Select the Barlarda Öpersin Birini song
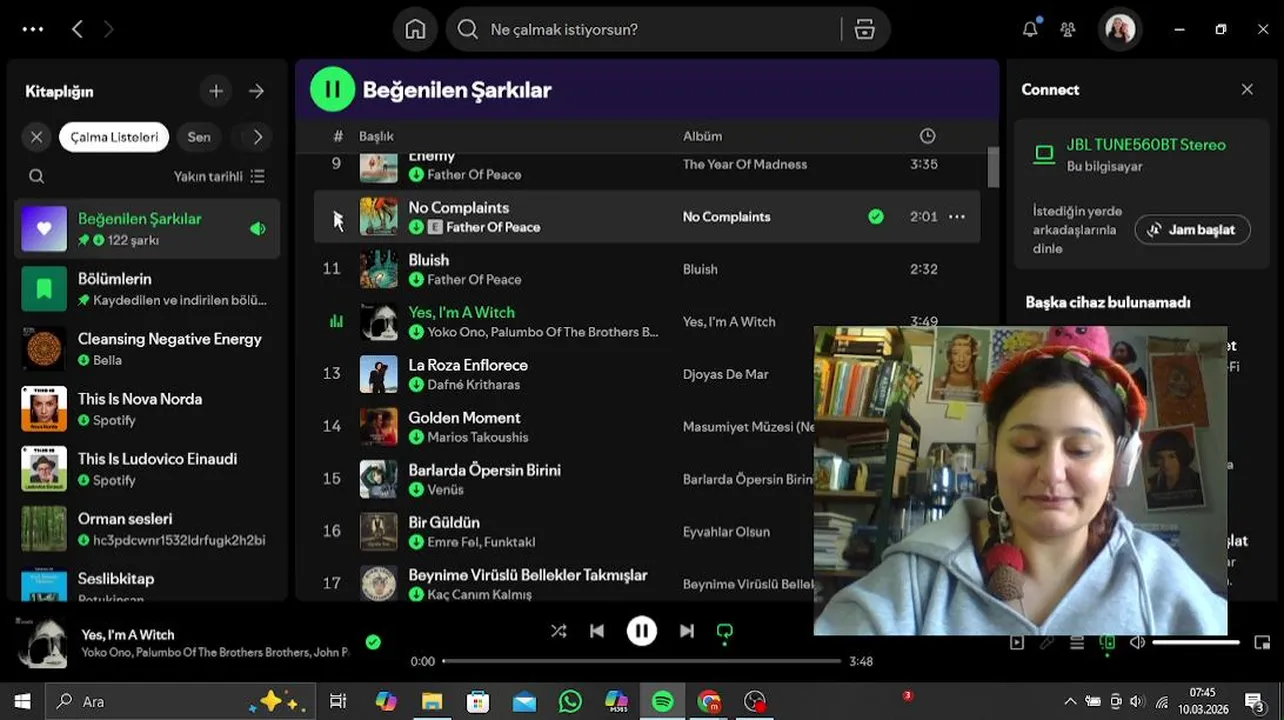 click(x=484, y=470)
